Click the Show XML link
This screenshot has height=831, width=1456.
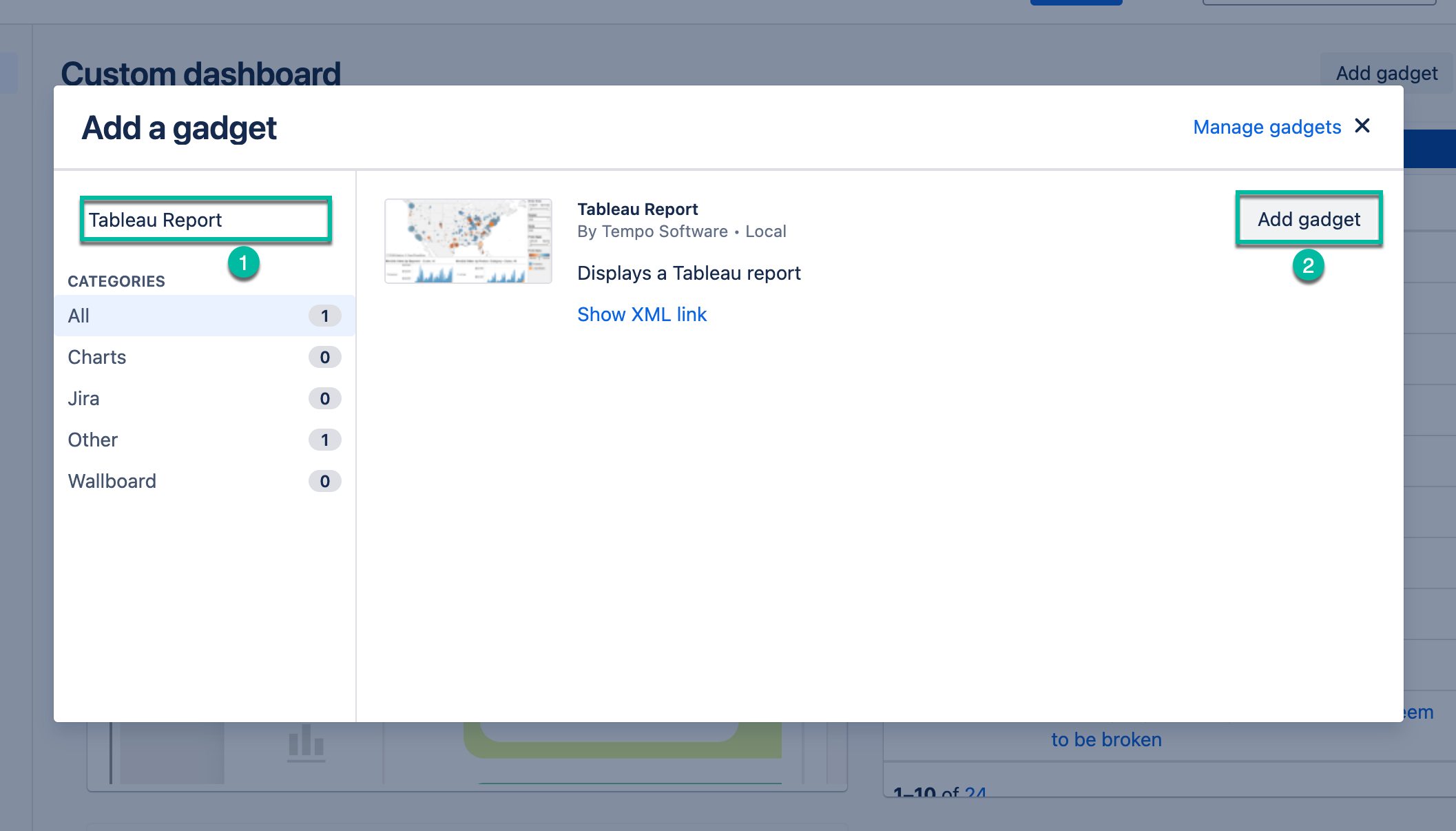click(641, 315)
